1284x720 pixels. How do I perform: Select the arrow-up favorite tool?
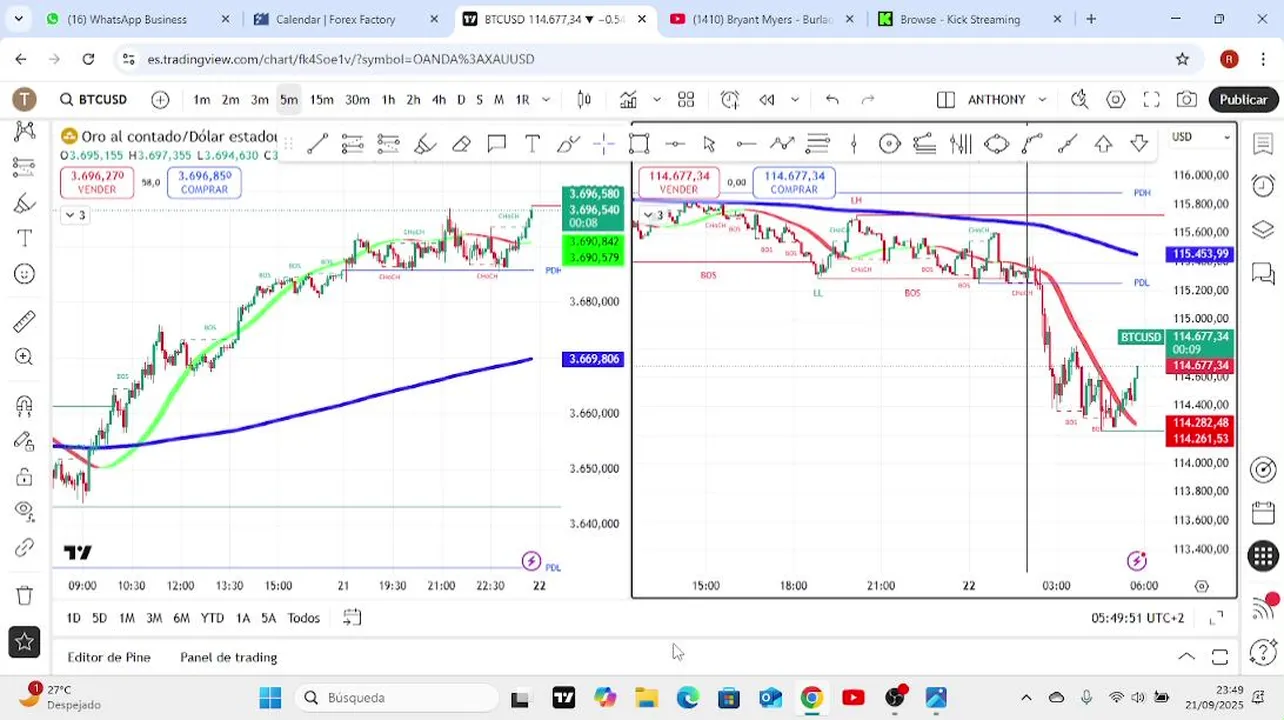point(1103,144)
